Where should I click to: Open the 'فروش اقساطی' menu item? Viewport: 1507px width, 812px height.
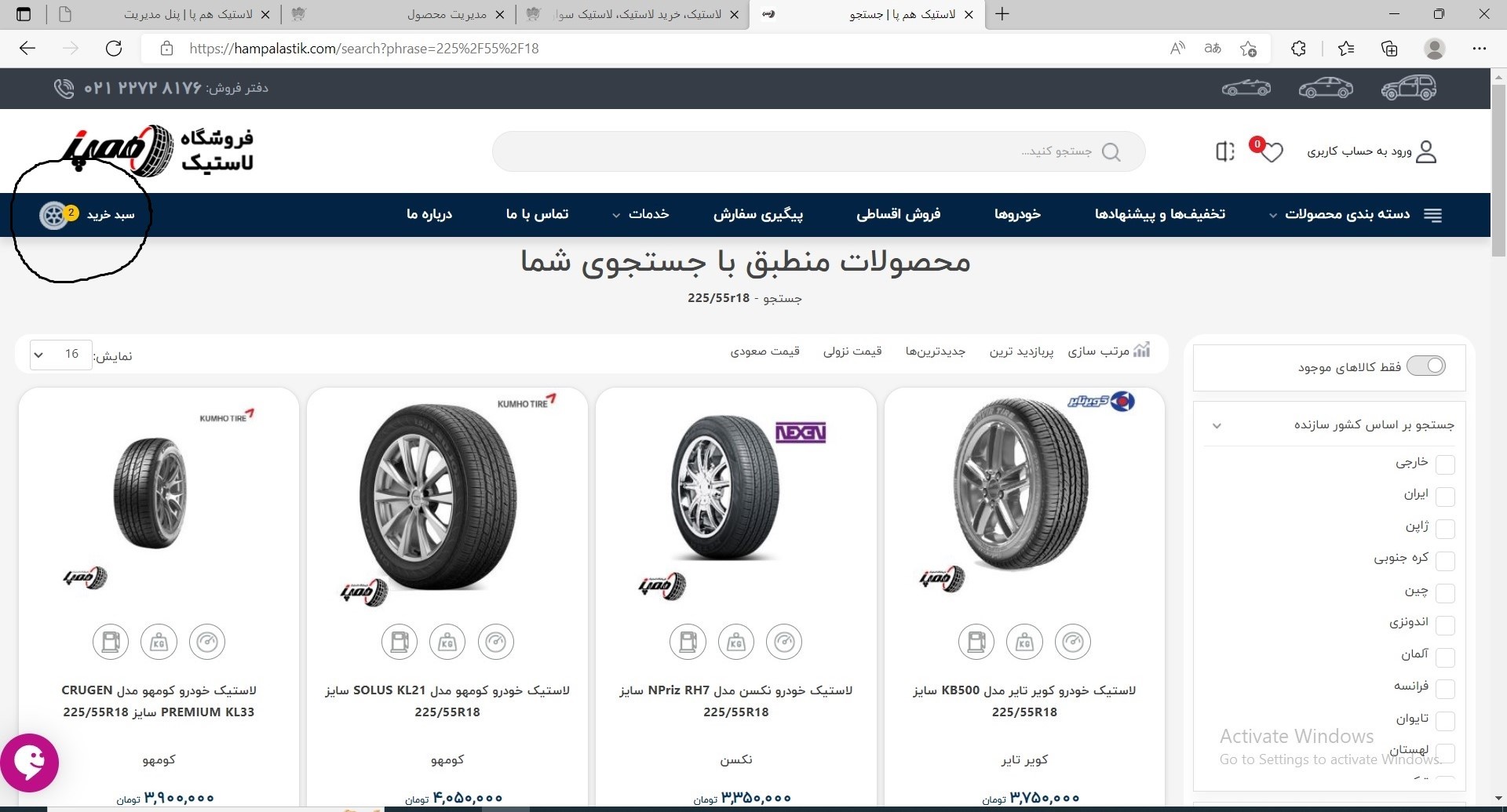pyautogui.click(x=898, y=214)
